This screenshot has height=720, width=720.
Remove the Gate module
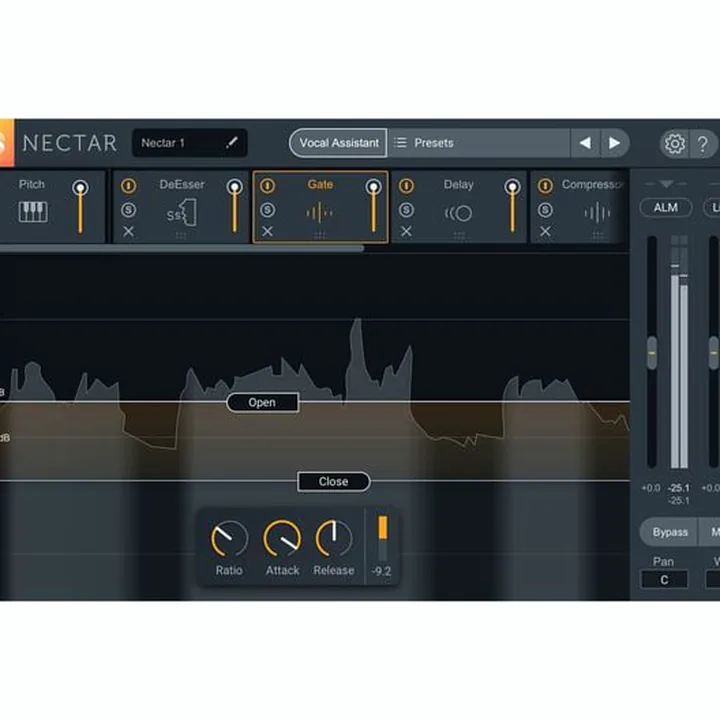coord(268,231)
